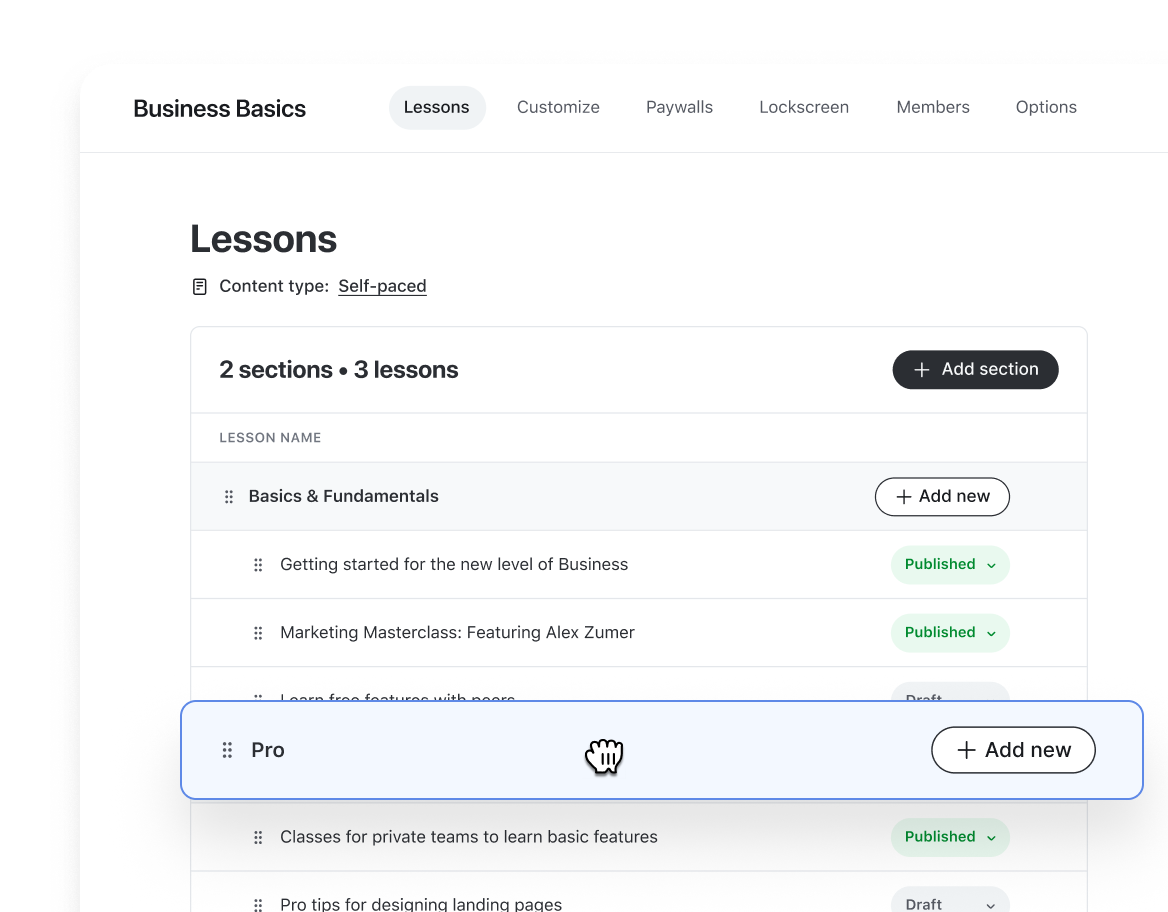
Task: Click the drag handle beside Marketing Masterclass lesson
Action: click(258, 632)
